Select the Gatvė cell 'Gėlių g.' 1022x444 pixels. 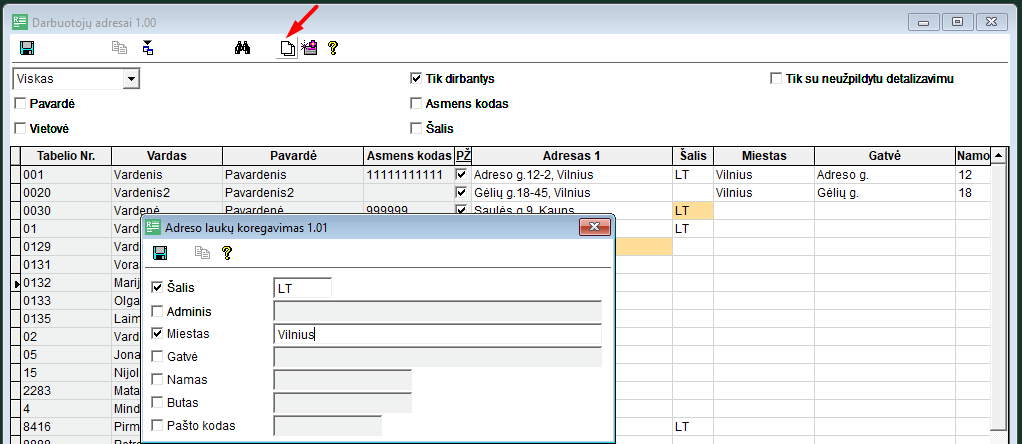[884, 193]
